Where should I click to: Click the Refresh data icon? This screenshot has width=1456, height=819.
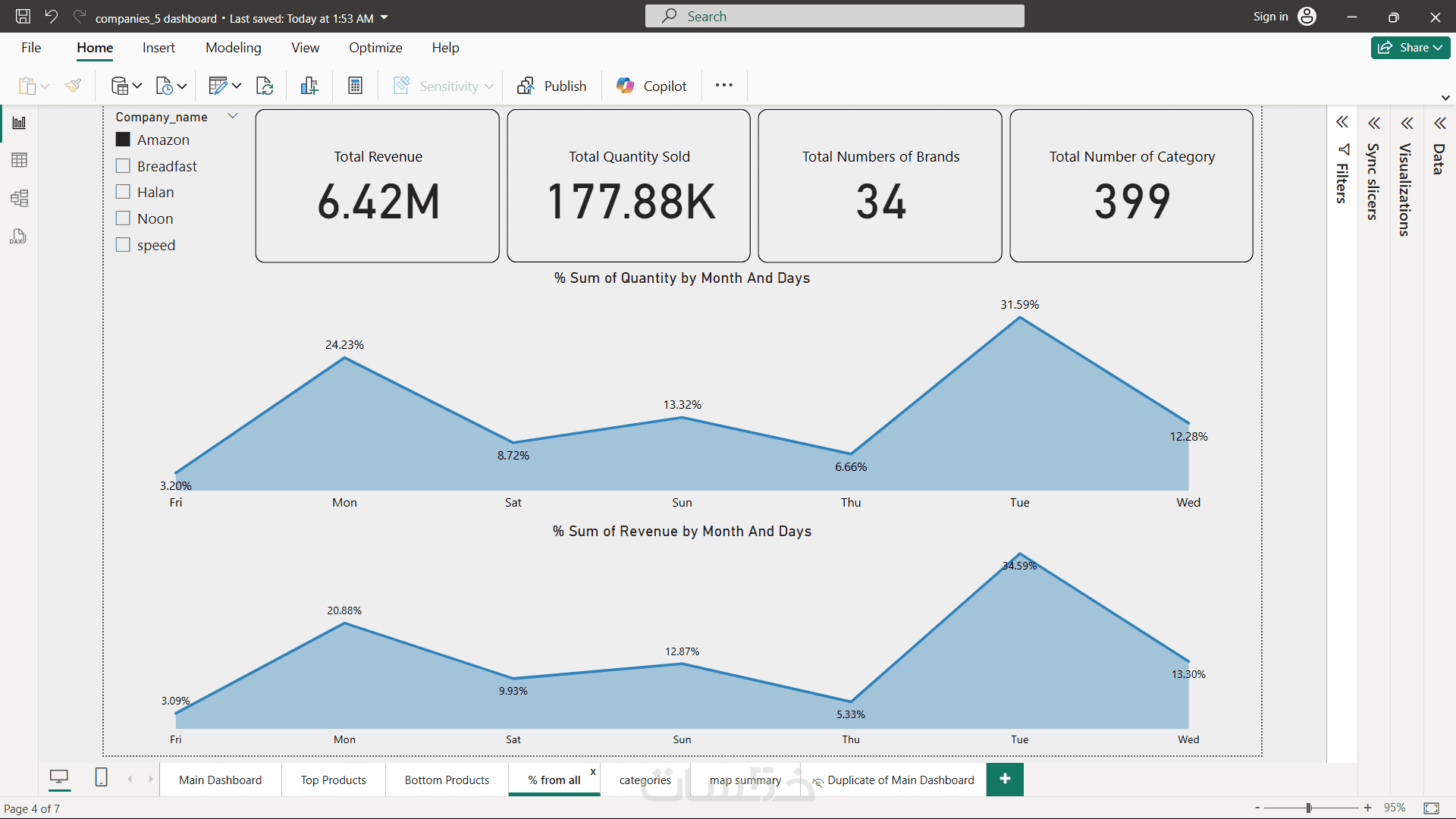[x=265, y=86]
